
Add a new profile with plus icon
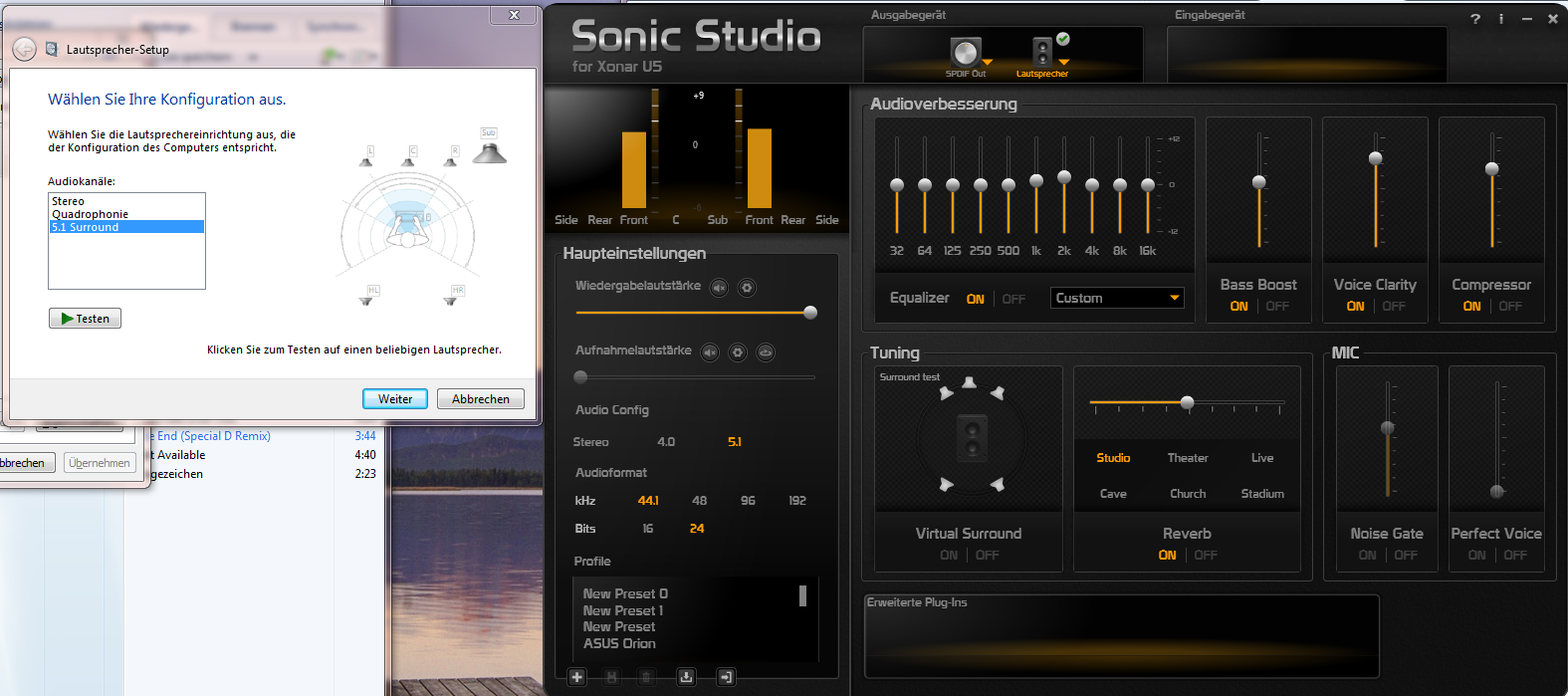coord(577,677)
